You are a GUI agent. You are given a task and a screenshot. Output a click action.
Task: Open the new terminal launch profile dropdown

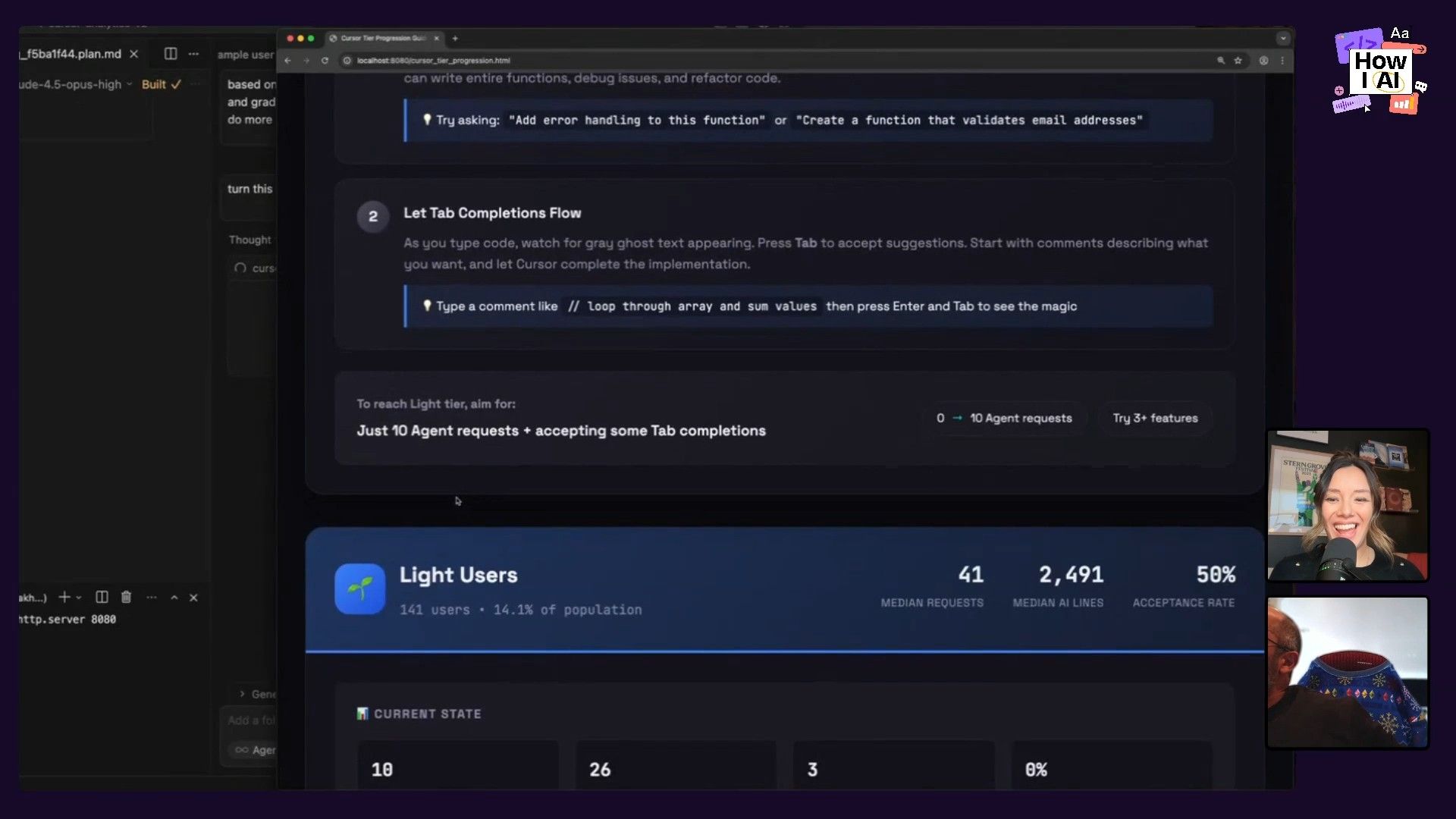tap(79, 598)
